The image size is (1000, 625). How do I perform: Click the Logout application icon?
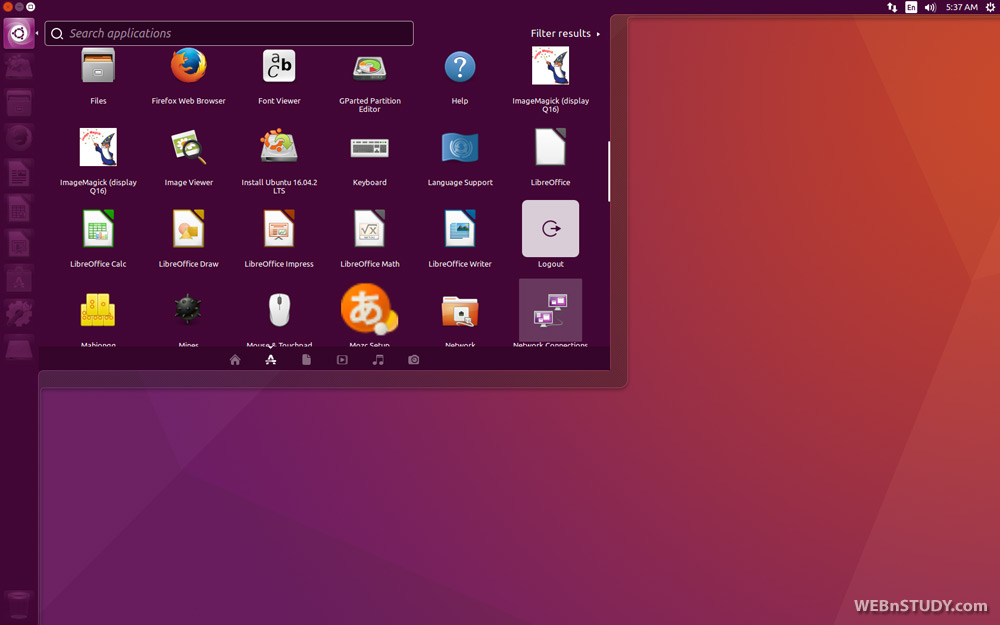(x=550, y=228)
